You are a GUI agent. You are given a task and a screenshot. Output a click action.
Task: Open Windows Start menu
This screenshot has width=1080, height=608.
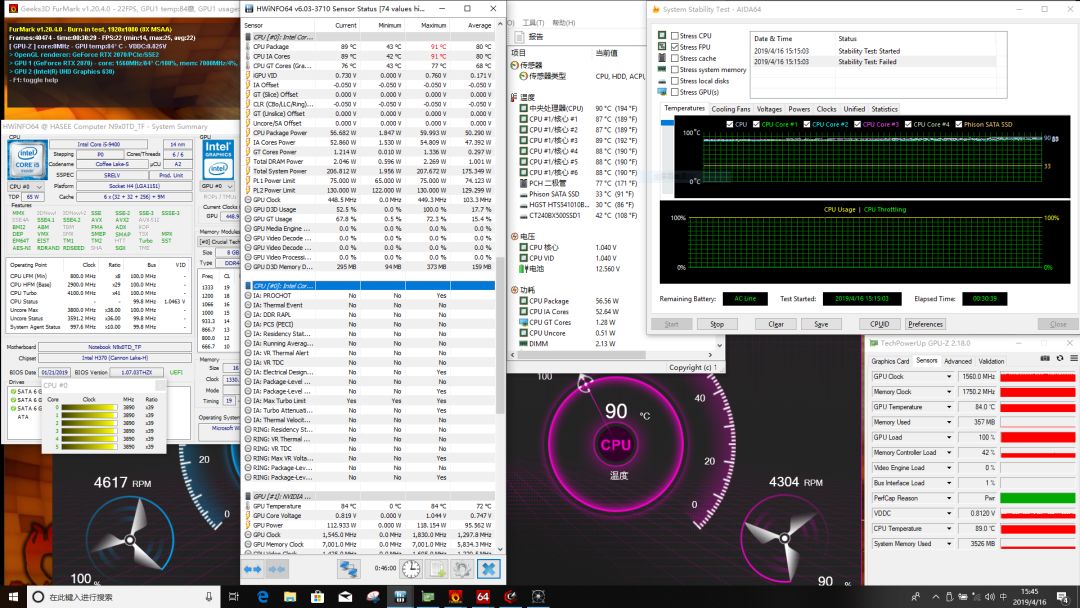pyautogui.click(x=13, y=596)
